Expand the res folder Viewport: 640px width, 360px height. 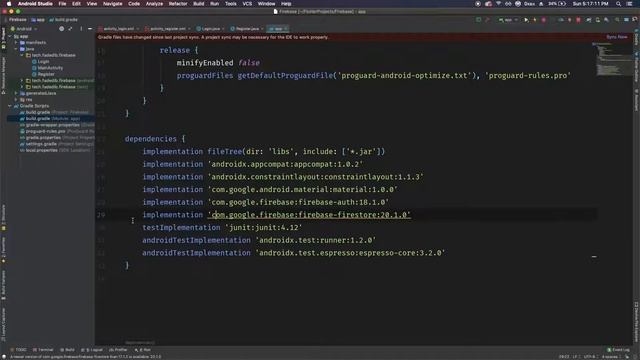point(16,100)
